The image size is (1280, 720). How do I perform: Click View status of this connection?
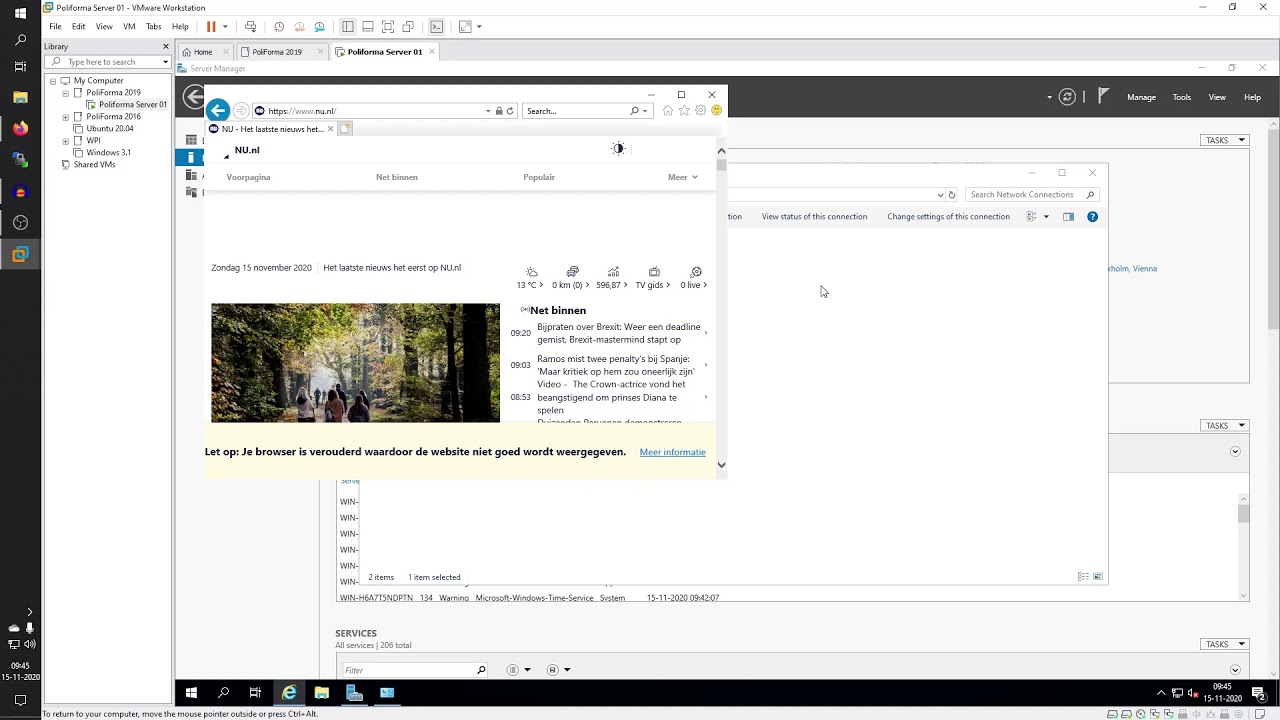coord(814,217)
